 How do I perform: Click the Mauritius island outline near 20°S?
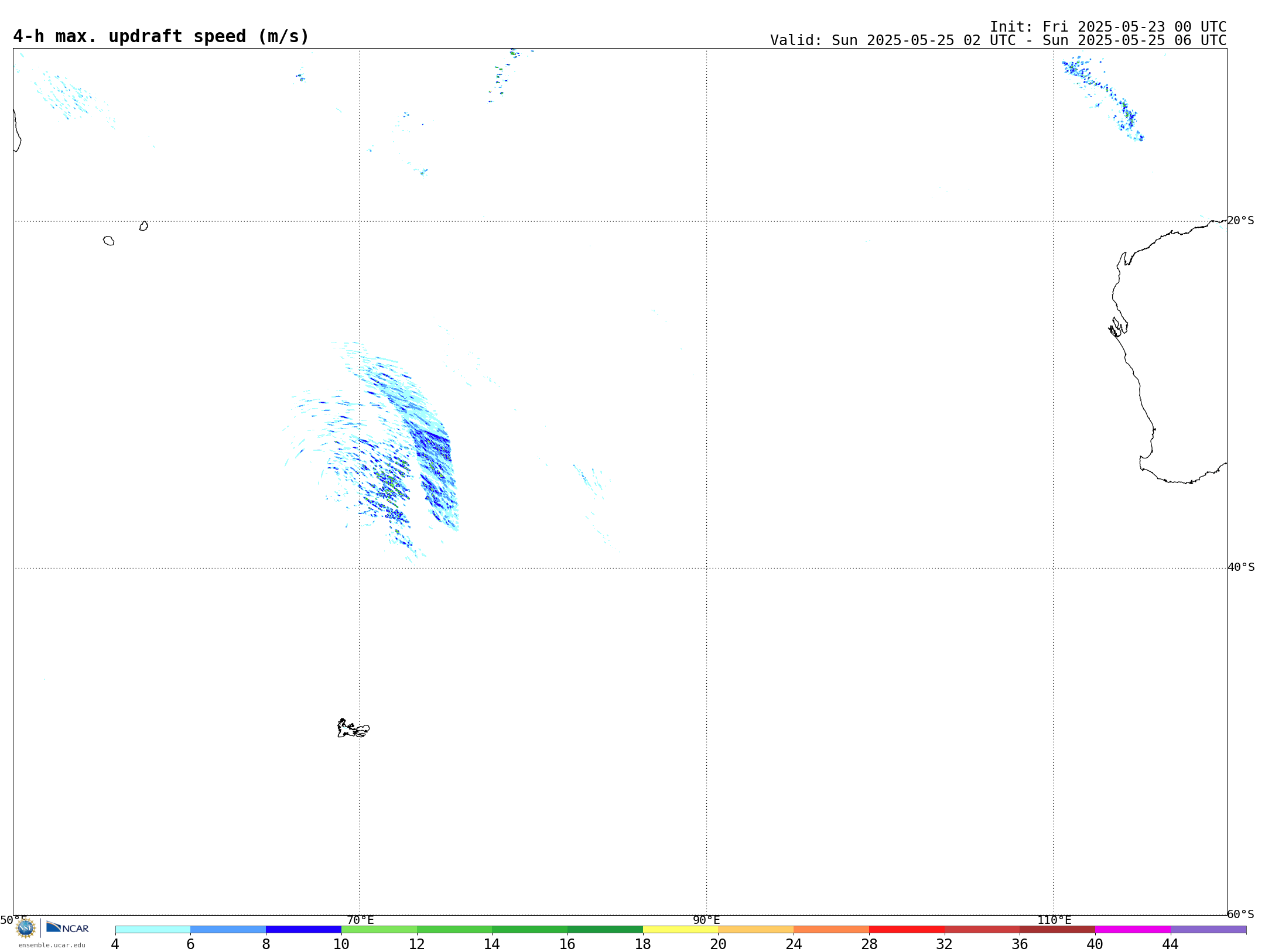click(143, 226)
